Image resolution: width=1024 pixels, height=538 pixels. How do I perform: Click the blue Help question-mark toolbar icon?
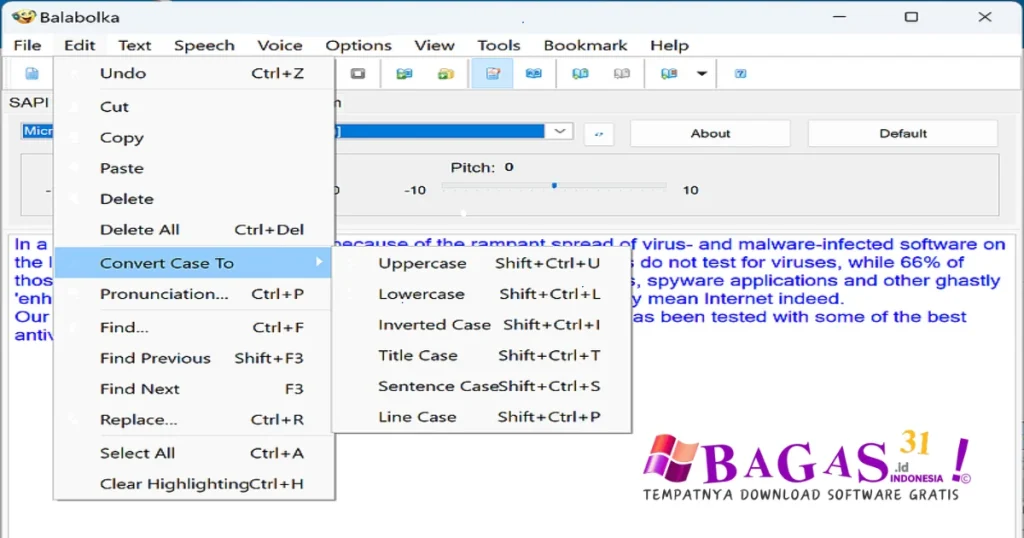tap(741, 73)
